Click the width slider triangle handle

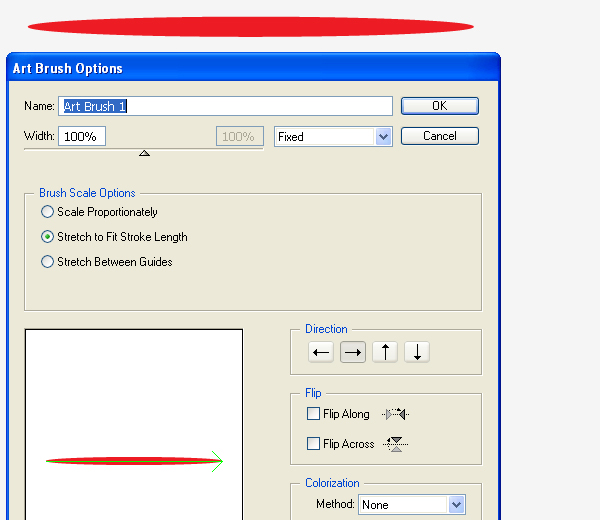144,153
